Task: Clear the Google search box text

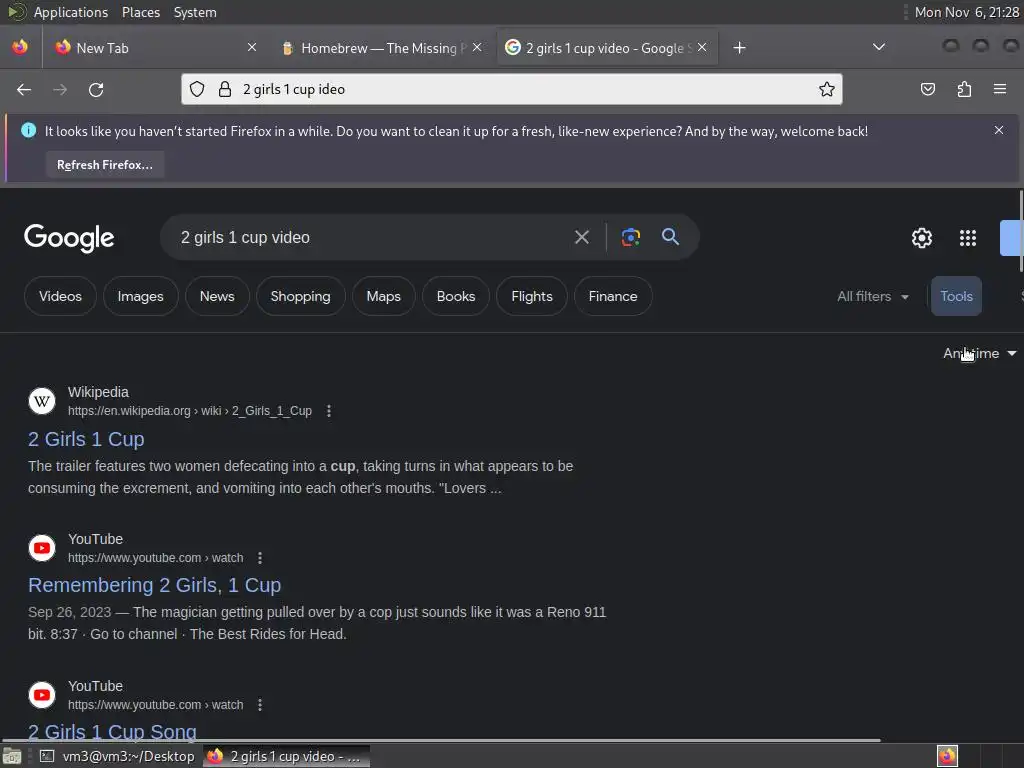Action: pyautogui.click(x=582, y=237)
